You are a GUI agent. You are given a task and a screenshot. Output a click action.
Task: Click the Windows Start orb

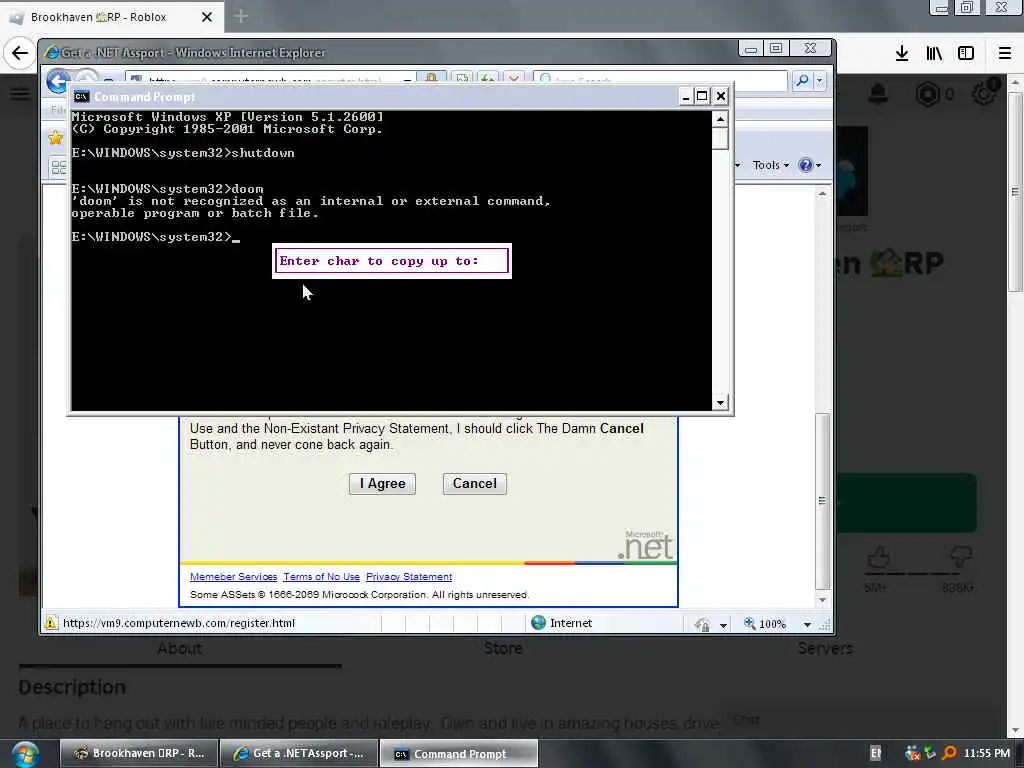click(25, 754)
